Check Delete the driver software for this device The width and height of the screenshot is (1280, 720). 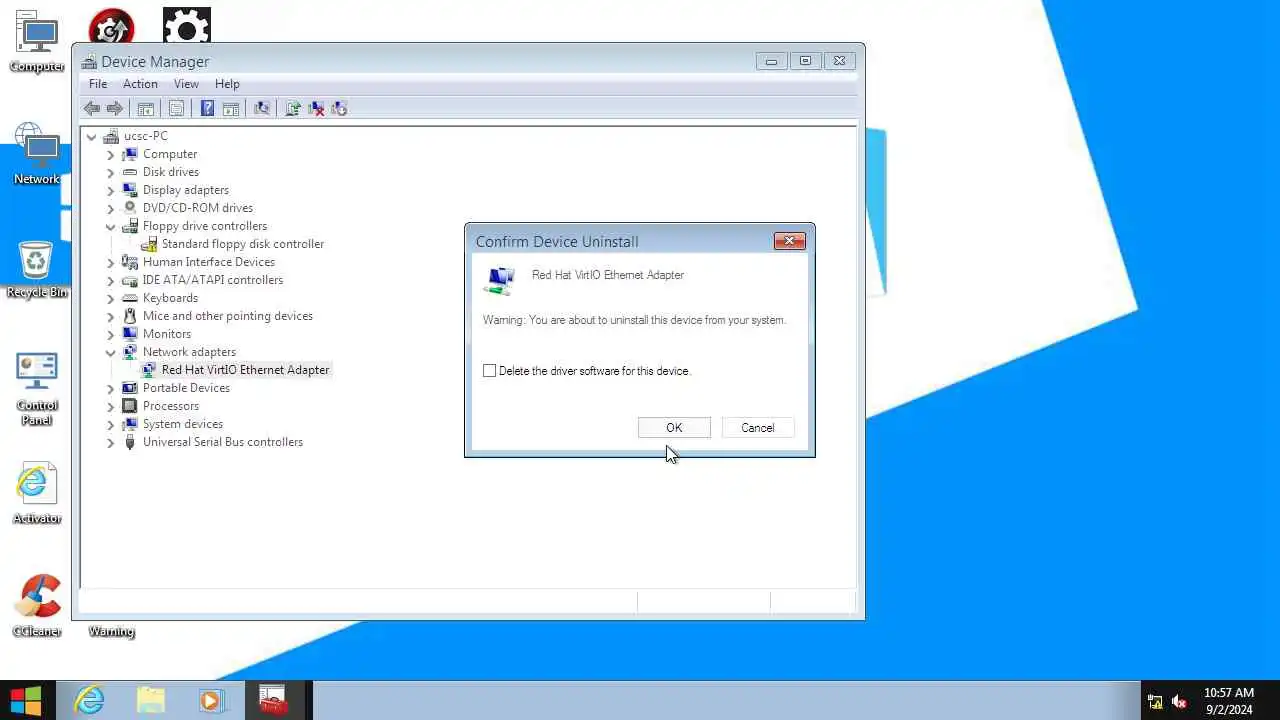pyautogui.click(x=489, y=371)
